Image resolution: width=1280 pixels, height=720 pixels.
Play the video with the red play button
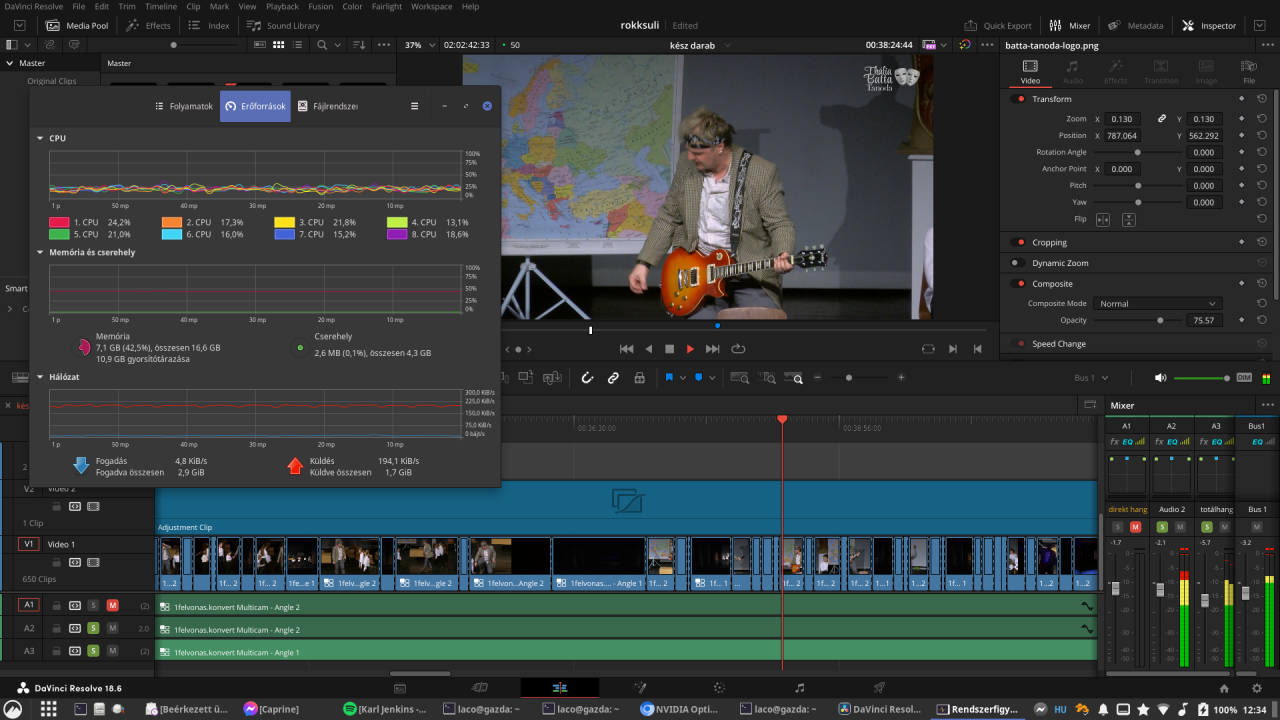(690, 349)
